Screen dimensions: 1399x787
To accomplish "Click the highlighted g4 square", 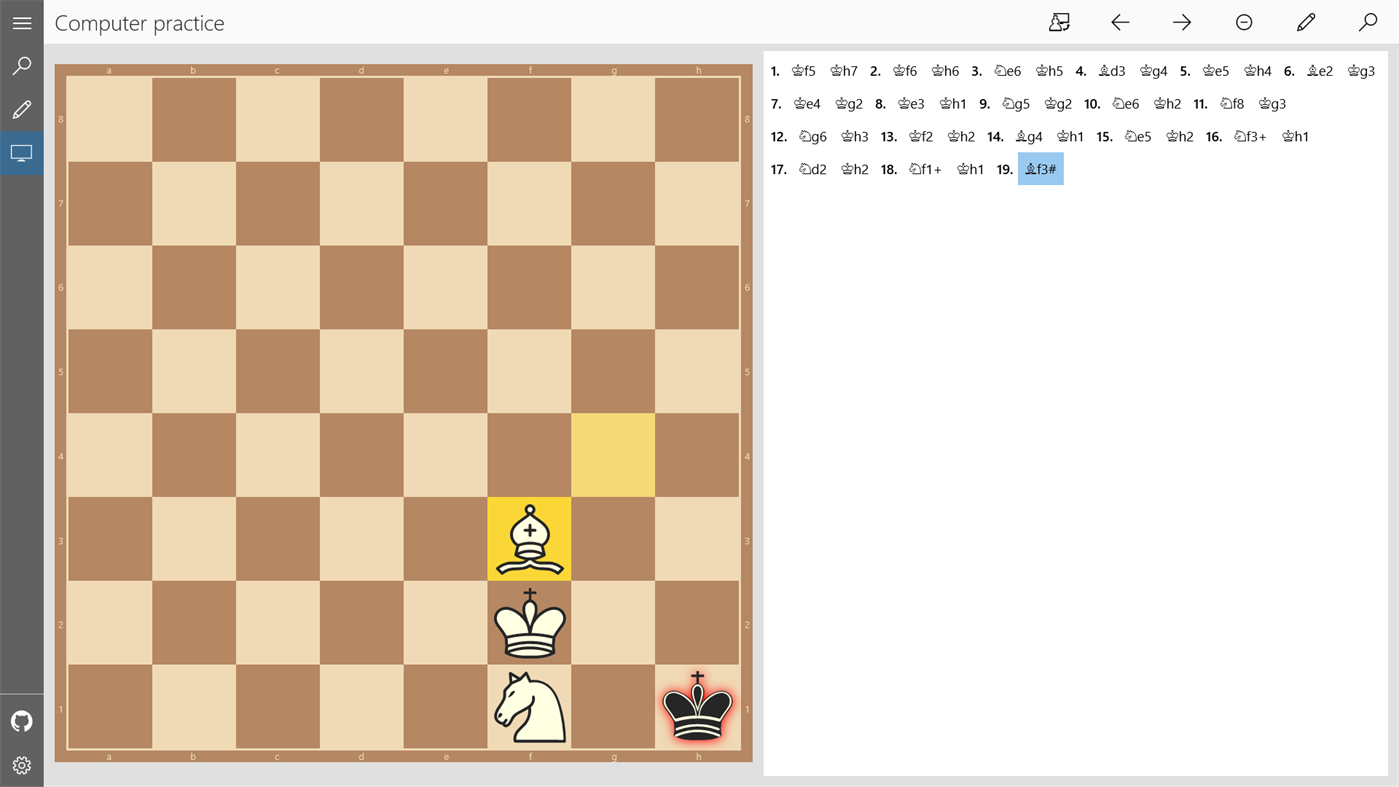I will (x=613, y=455).
